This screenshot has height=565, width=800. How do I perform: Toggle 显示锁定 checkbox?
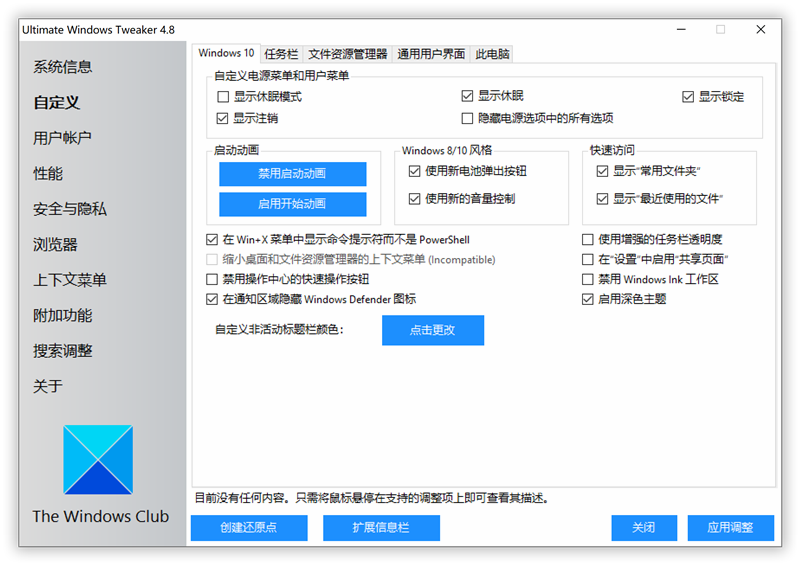click(688, 96)
